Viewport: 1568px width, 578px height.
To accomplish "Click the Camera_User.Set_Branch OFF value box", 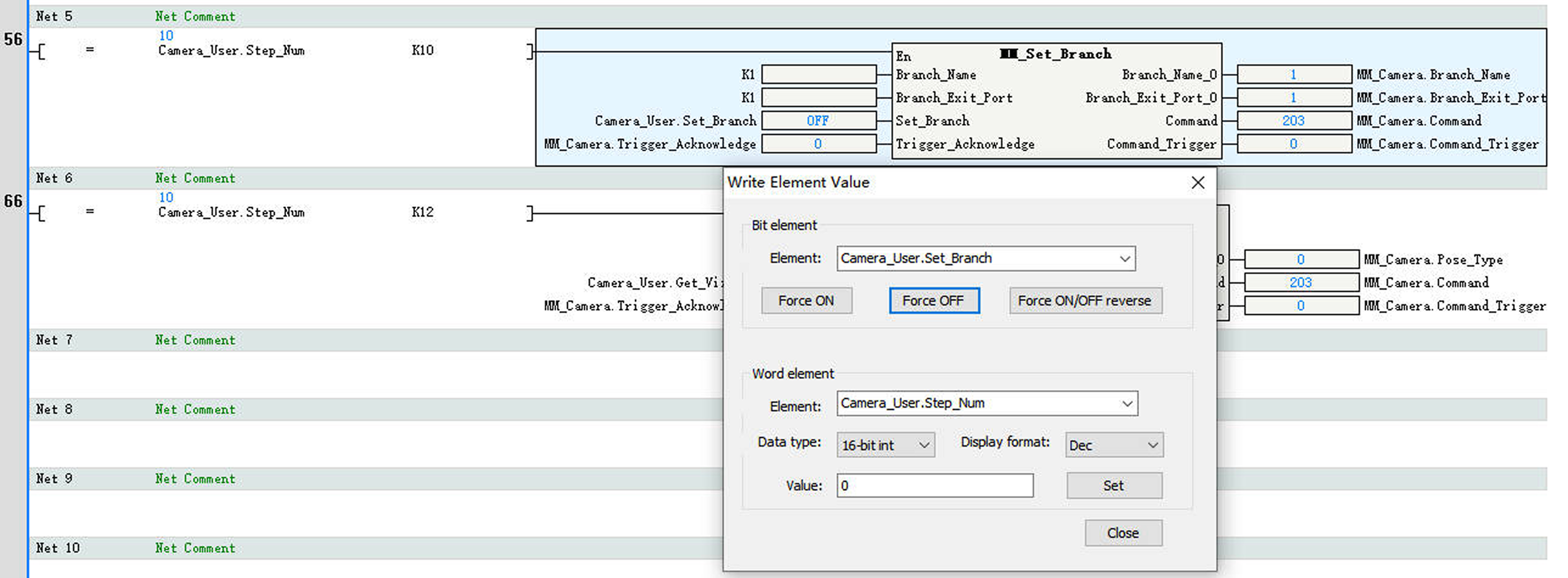I will pyautogui.click(x=818, y=120).
